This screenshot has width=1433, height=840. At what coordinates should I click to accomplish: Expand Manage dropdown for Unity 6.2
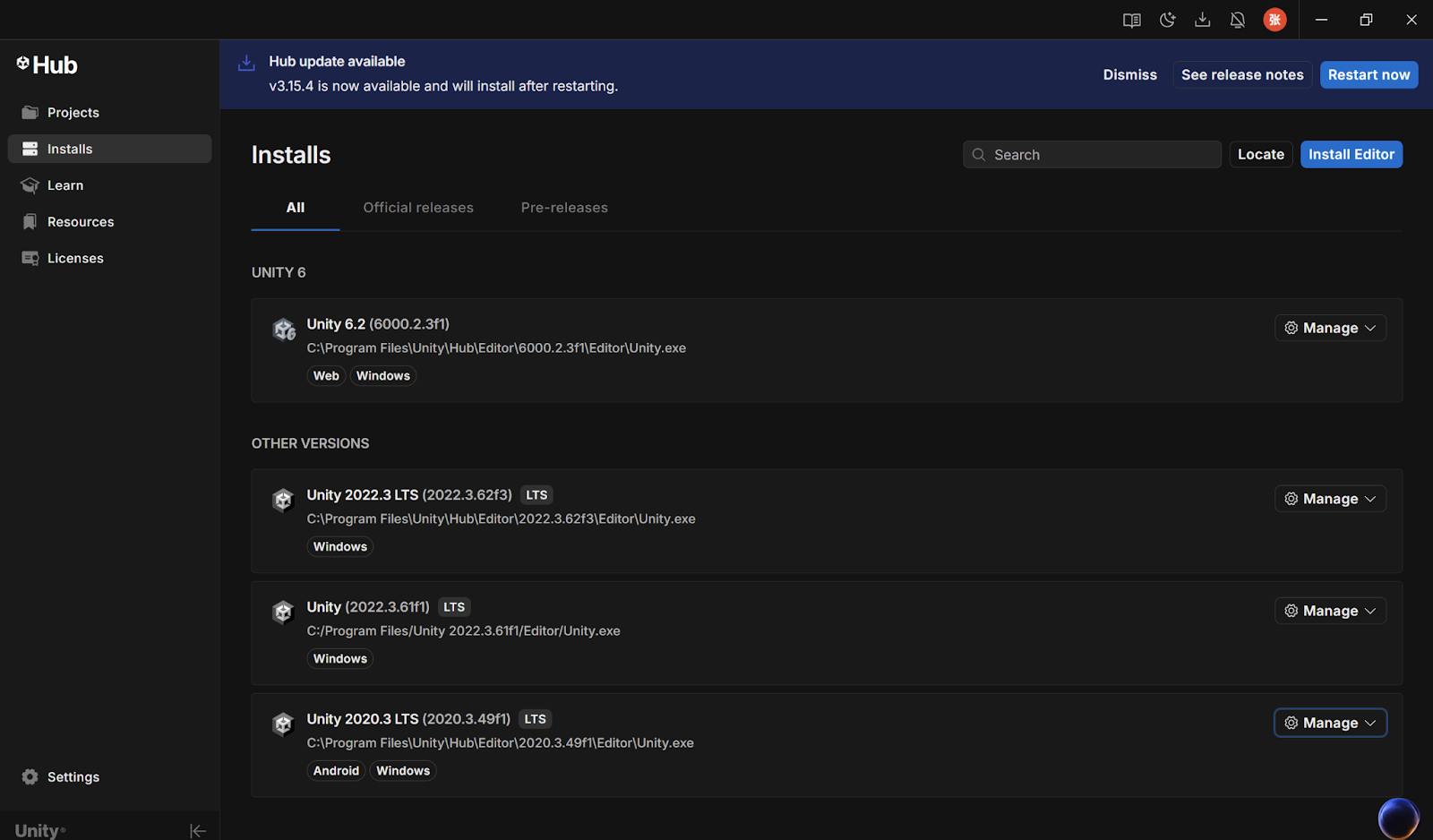click(x=1330, y=328)
